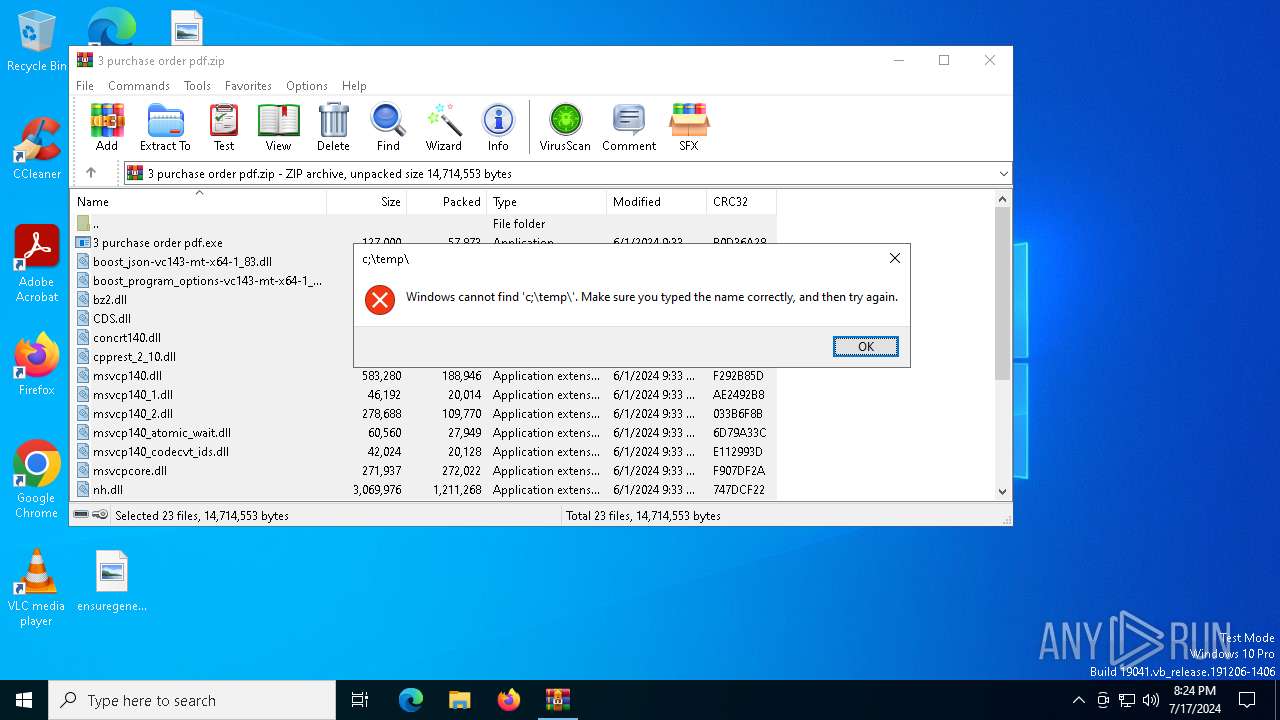Show hidden tray icons chevron

click(x=1078, y=700)
